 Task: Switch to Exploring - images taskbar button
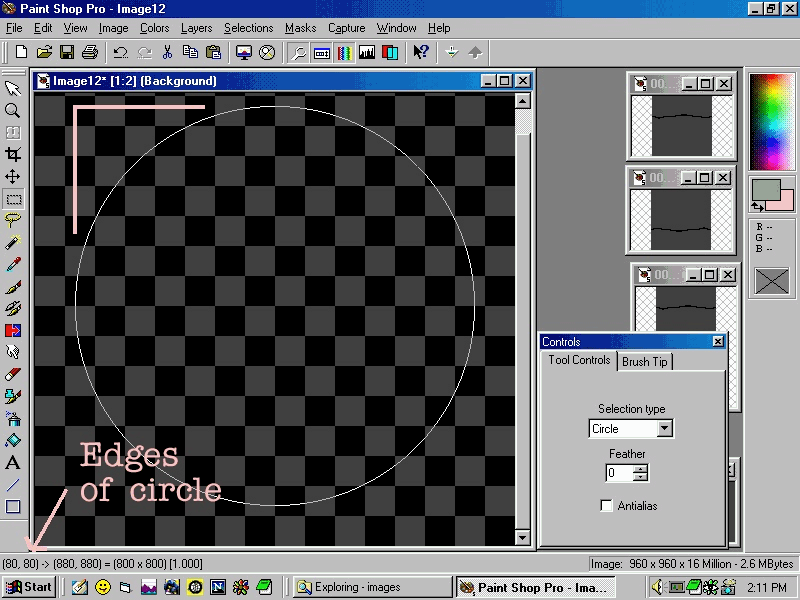pos(372,587)
